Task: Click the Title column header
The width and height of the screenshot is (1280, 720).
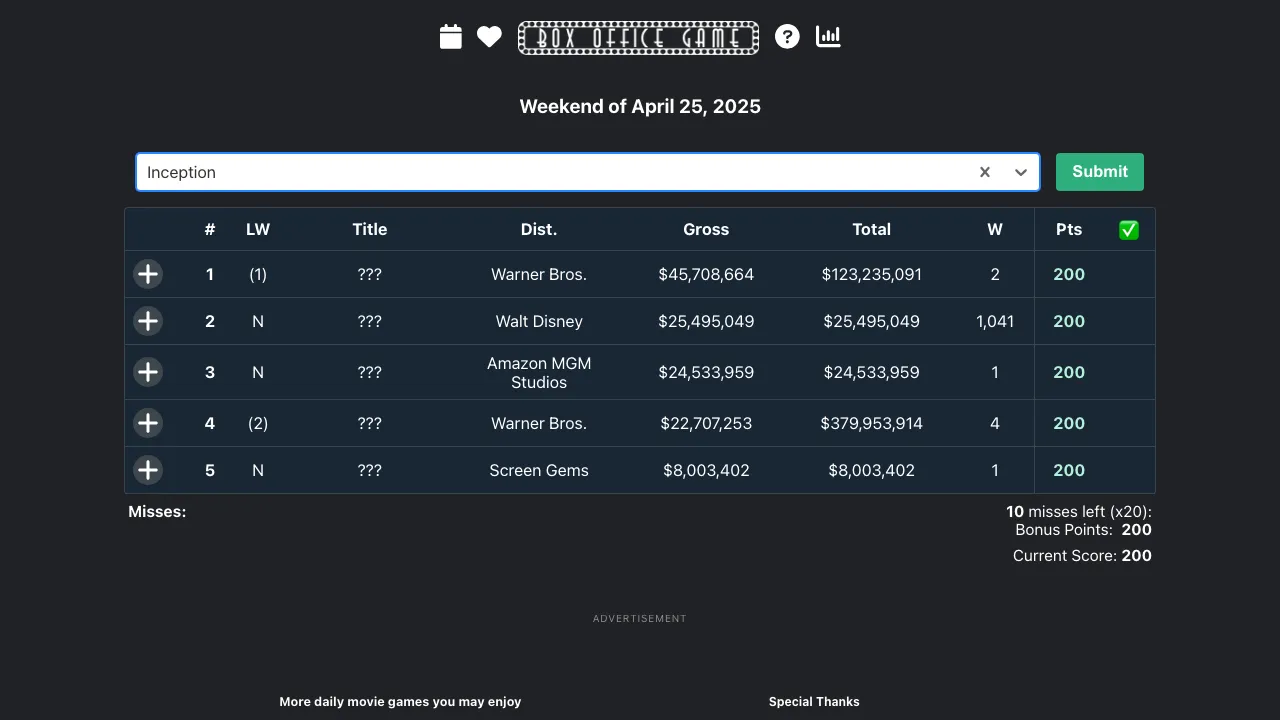Action: (370, 229)
